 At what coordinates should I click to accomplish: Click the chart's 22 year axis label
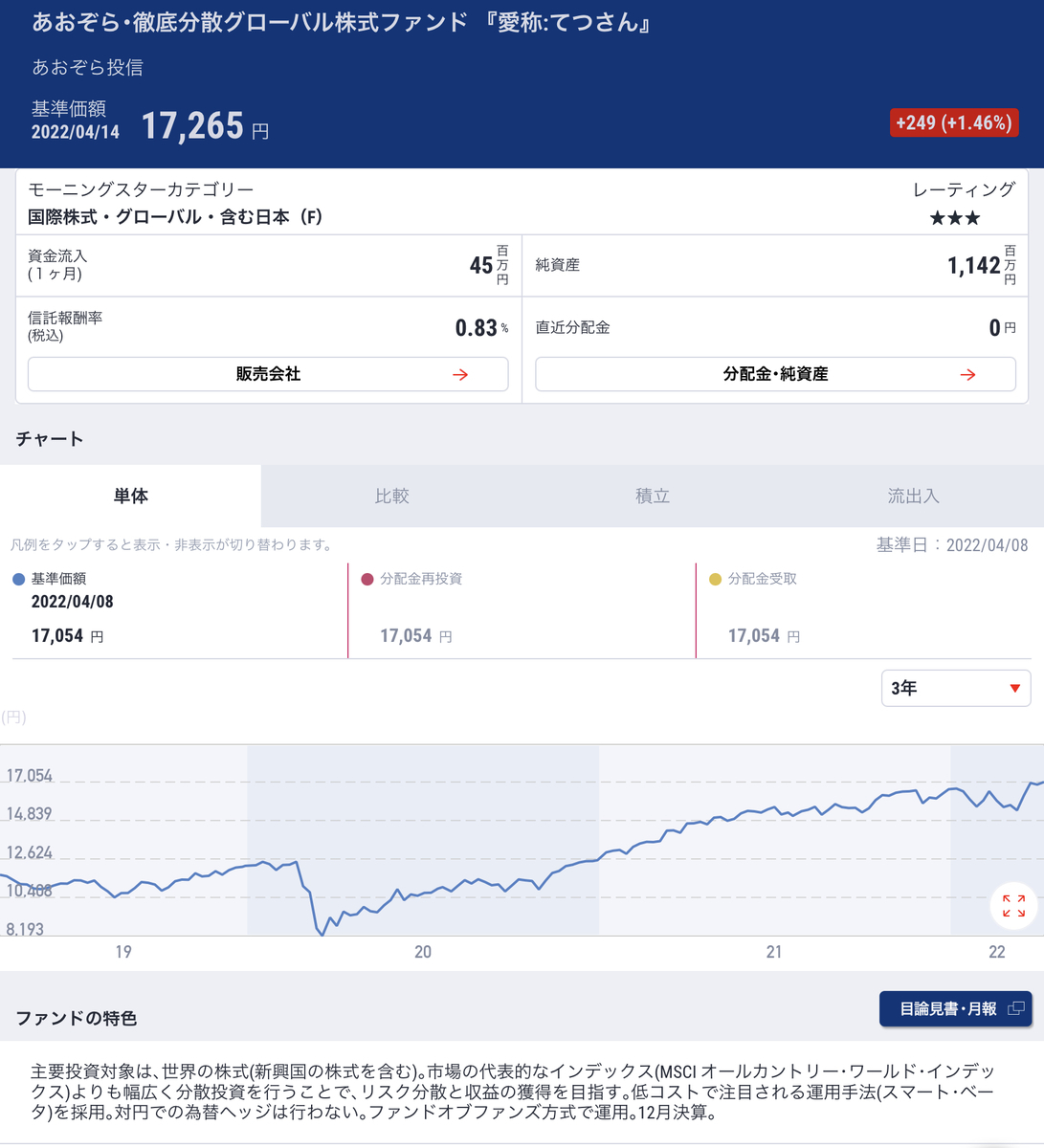(997, 952)
